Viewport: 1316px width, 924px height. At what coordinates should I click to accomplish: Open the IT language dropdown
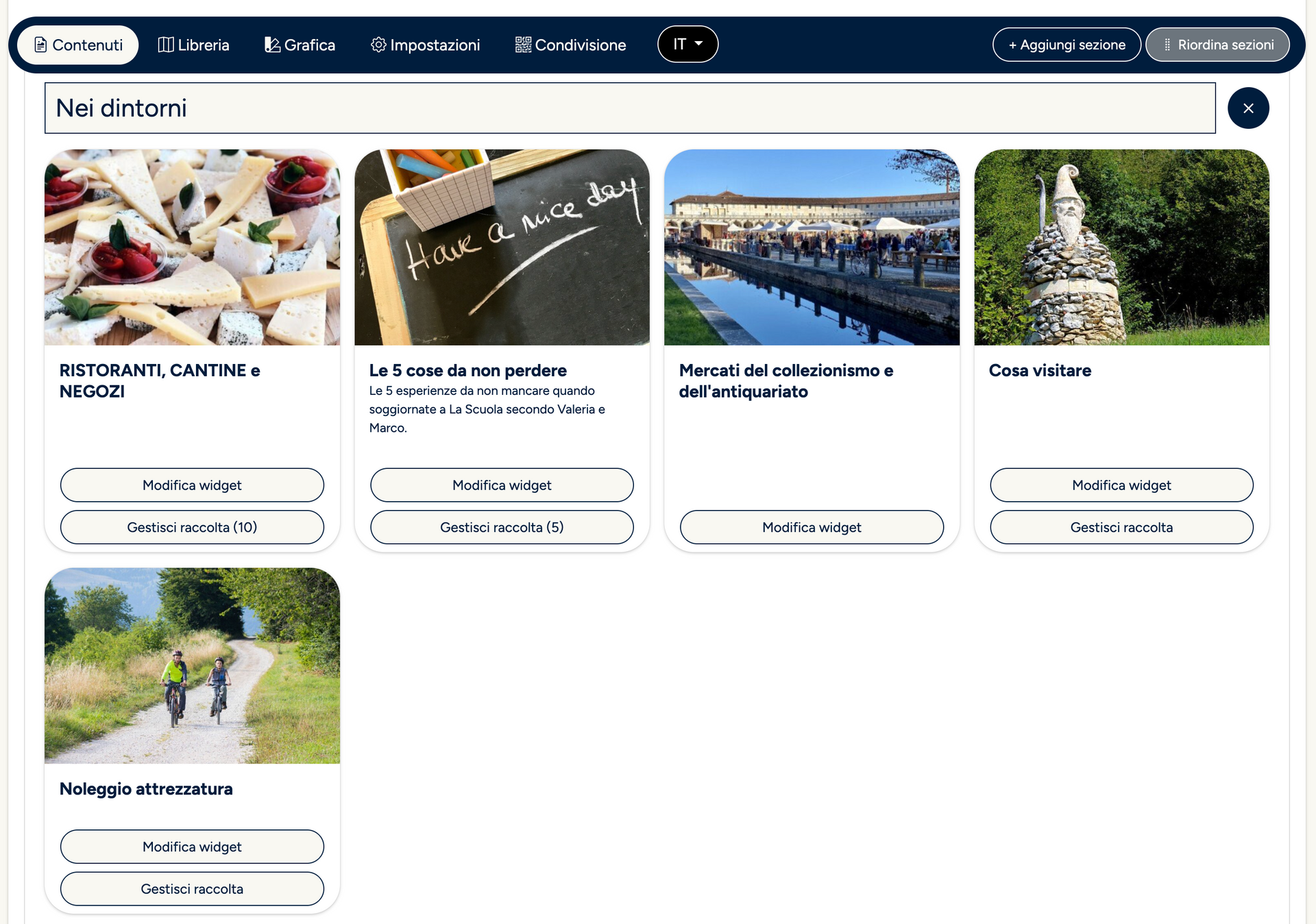[x=687, y=45]
